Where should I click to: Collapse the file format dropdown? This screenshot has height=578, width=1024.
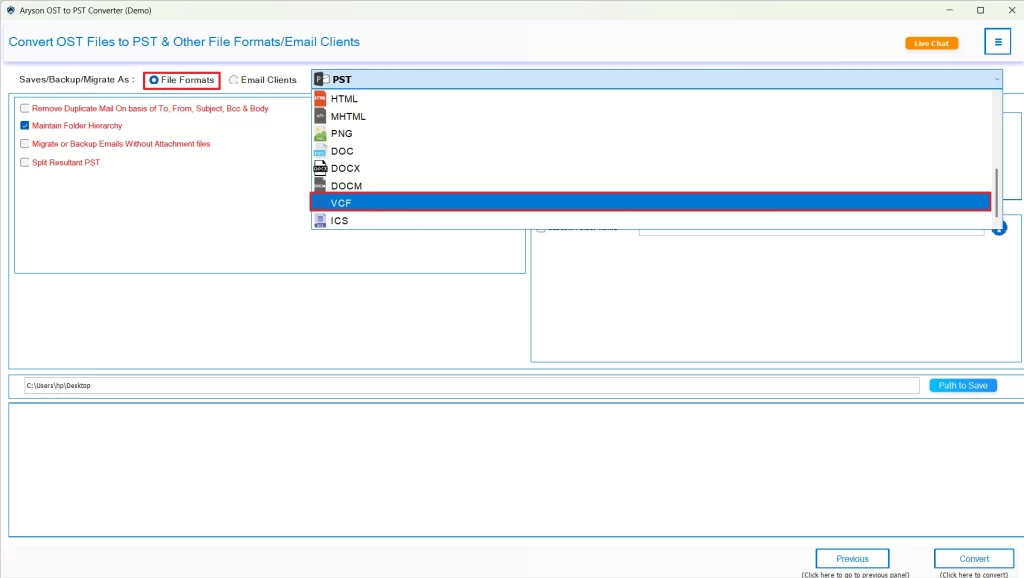click(997, 78)
